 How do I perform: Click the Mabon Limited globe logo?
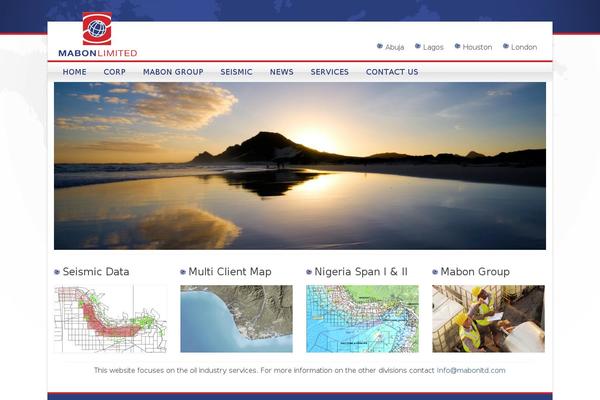[97, 29]
